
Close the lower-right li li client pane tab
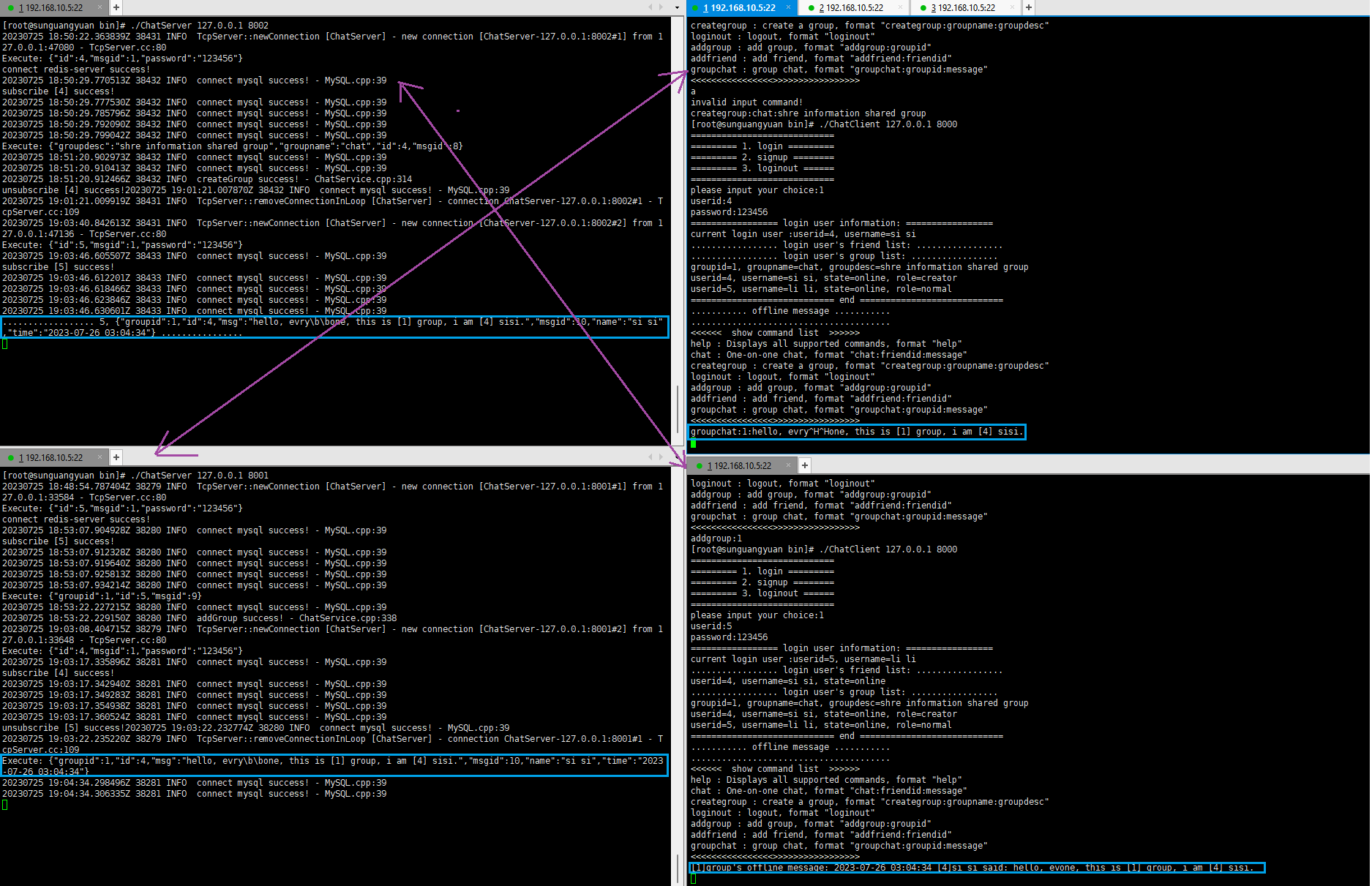pyautogui.click(x=788, y=465)
